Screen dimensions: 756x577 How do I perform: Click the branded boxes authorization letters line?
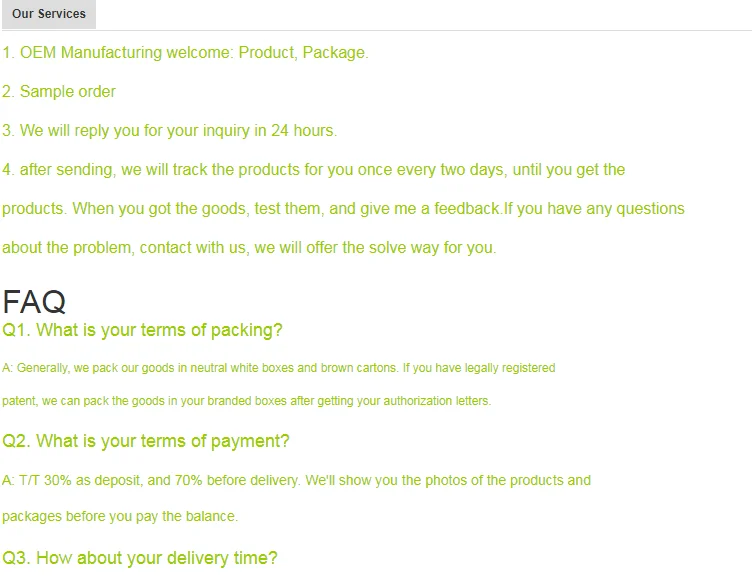tap(246, 401)
